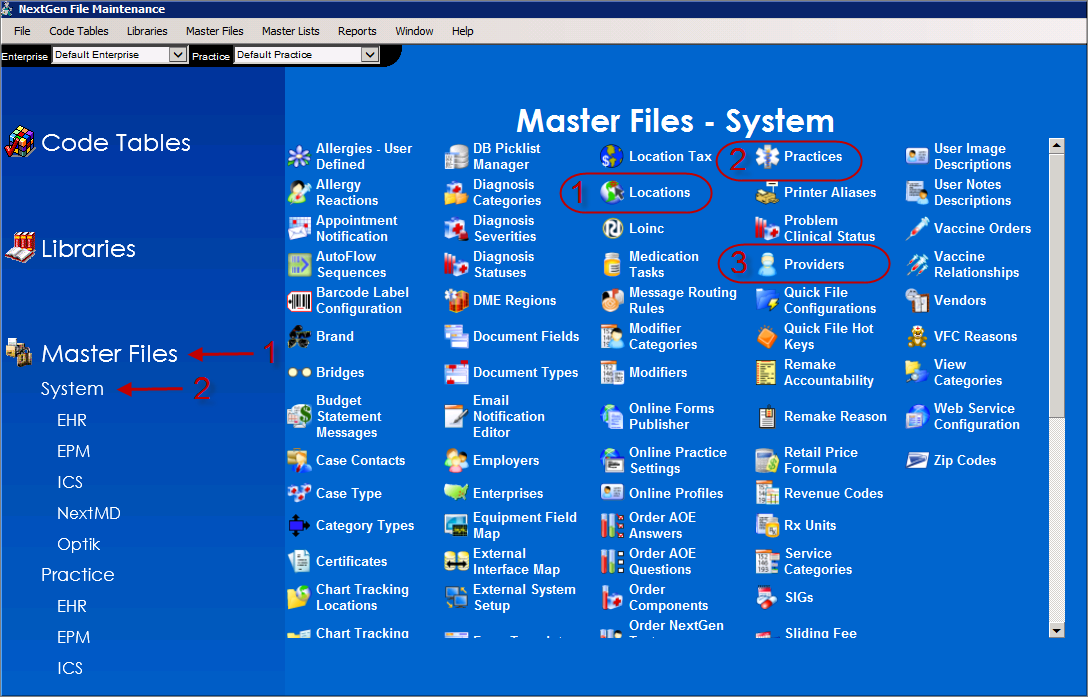Screen dimensions: 1088x697
Task: Open the Modifiers link
Action: click(658, 373)
